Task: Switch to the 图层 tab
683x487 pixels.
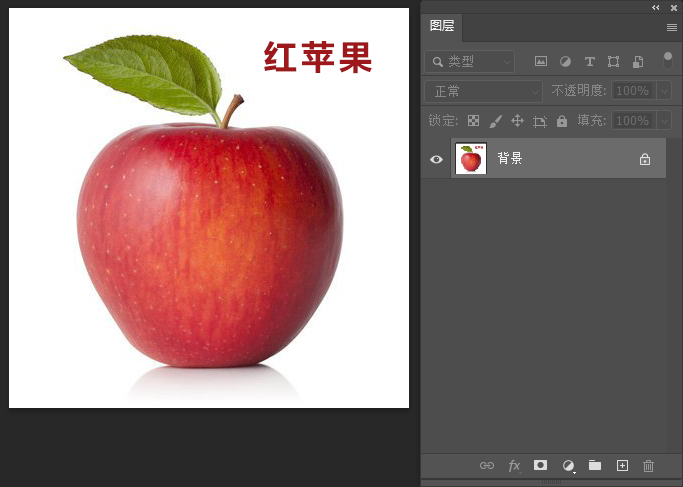Action: tap(442, 26)
